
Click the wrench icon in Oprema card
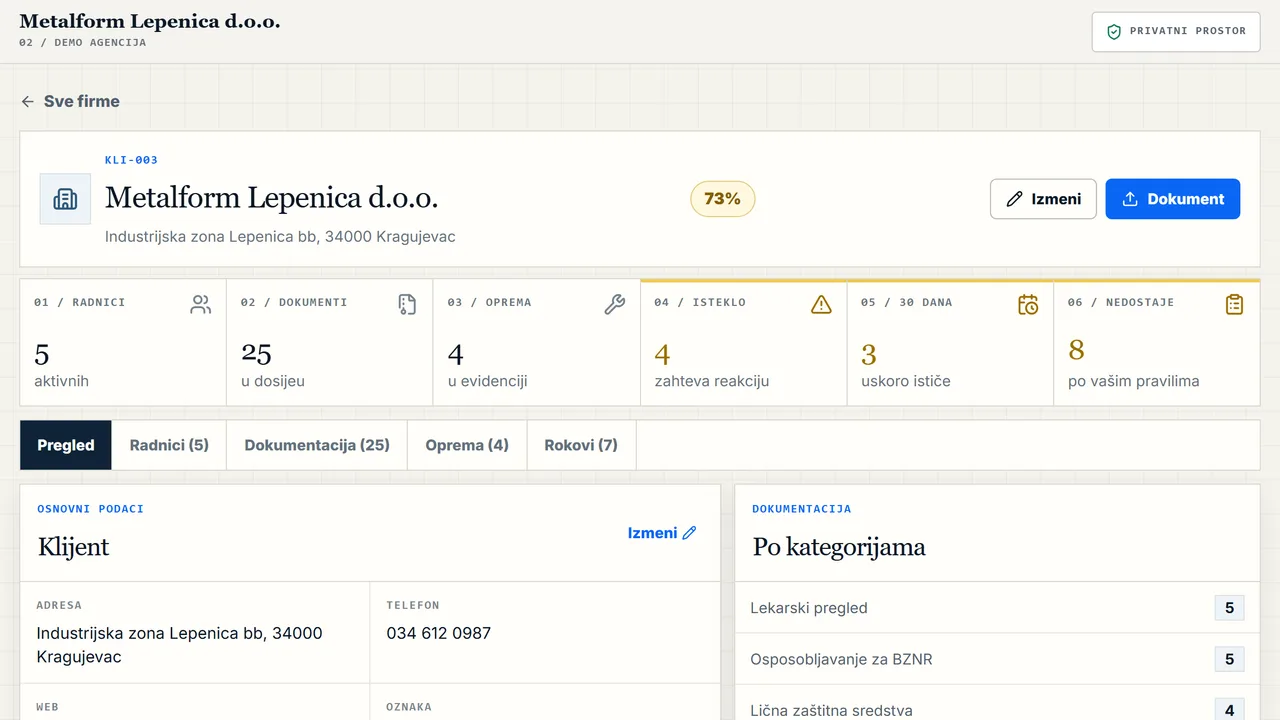pos(615,305)
